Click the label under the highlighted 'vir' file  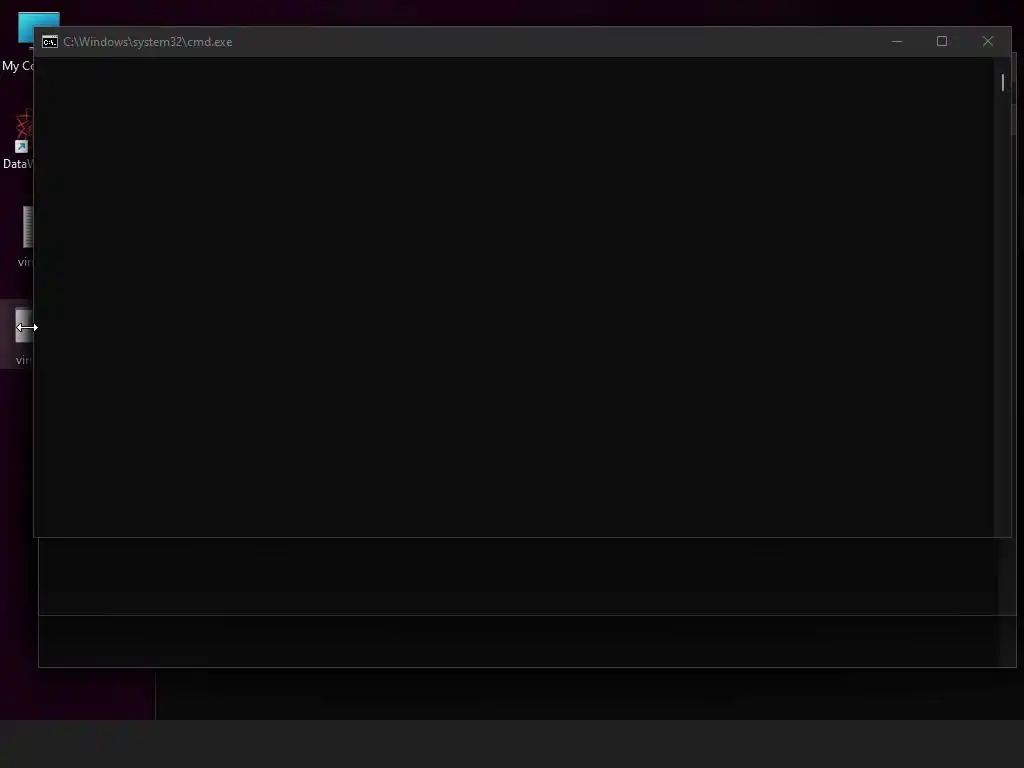(24, 360)
